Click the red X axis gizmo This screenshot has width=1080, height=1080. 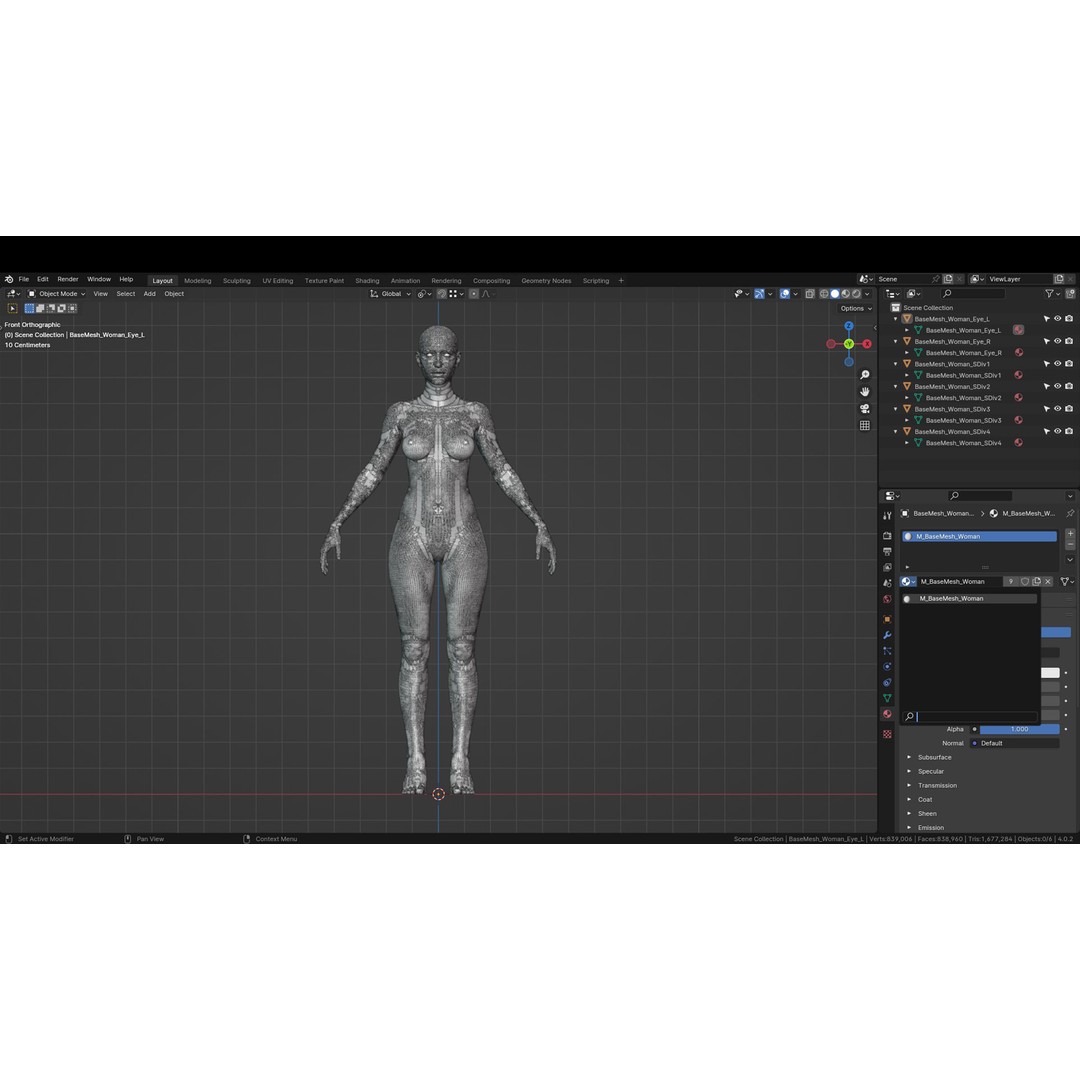(867, 344)
